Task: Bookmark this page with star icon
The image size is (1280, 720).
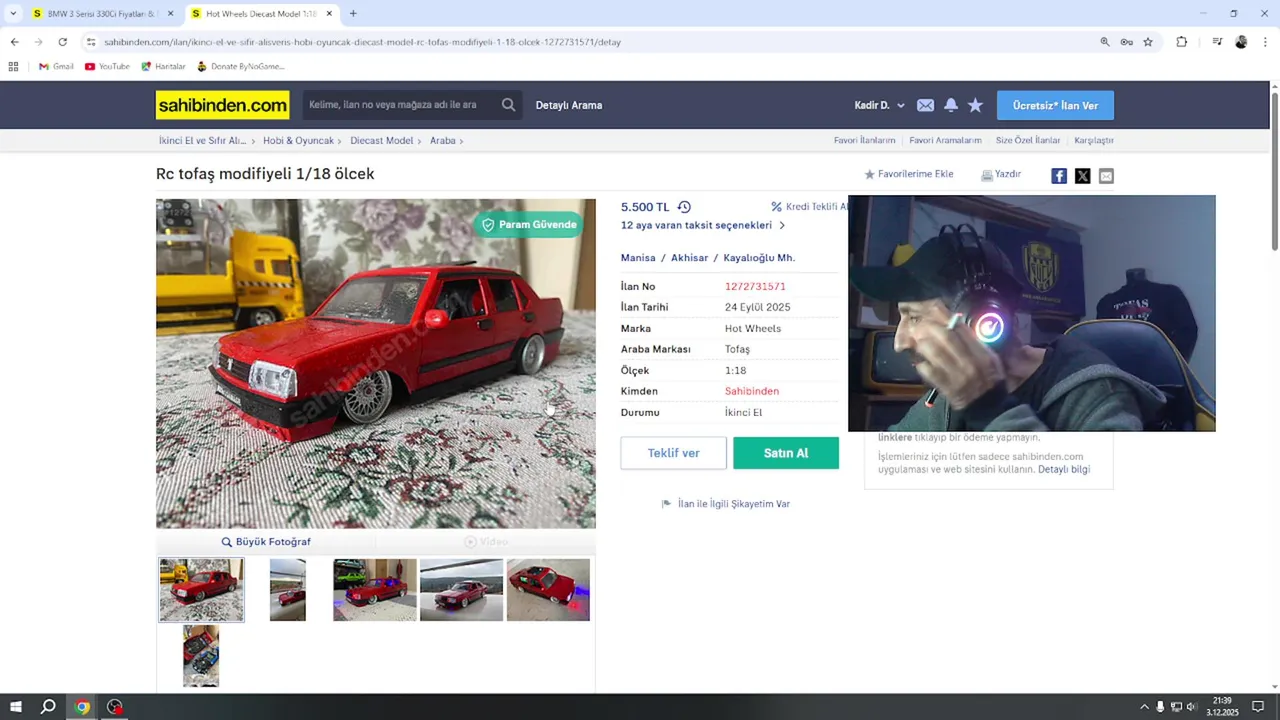Action: (1148, 42)
